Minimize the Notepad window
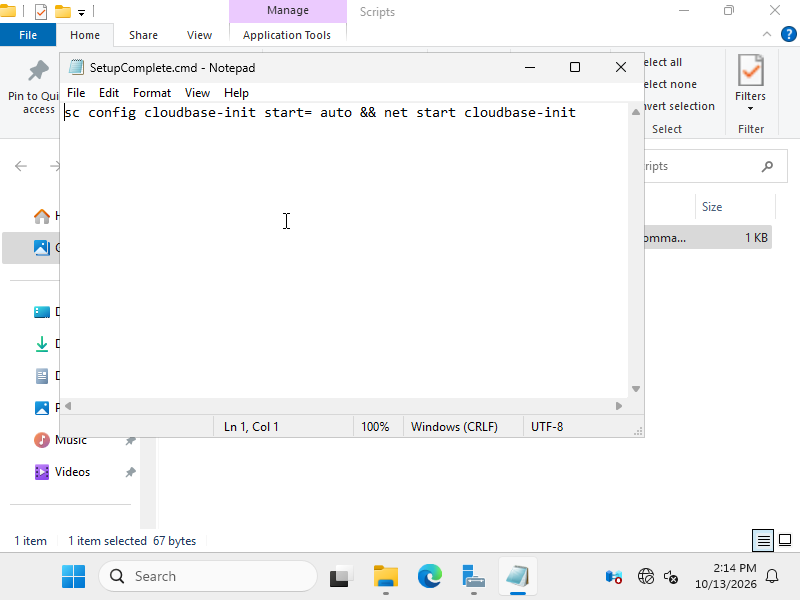Image resolution: width=800 pixels, height=600 pixels. pos(530,67)
